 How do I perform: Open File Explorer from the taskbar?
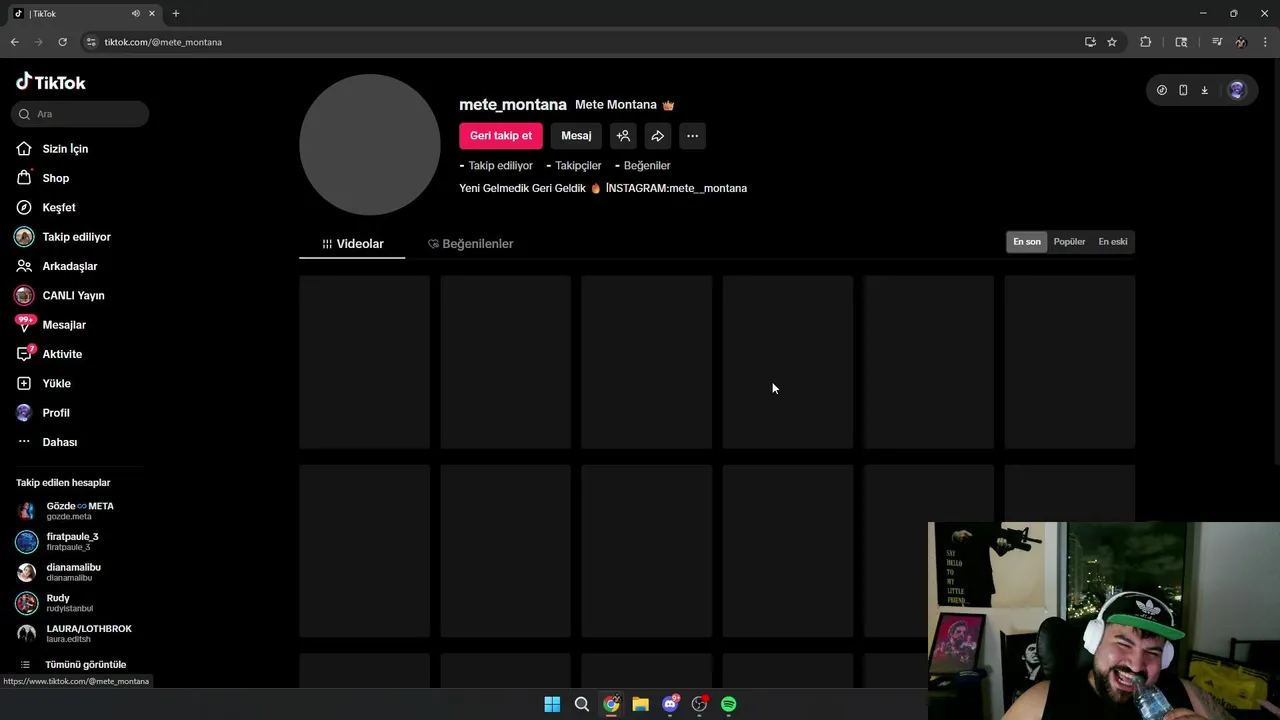click(x=640, y=704)
